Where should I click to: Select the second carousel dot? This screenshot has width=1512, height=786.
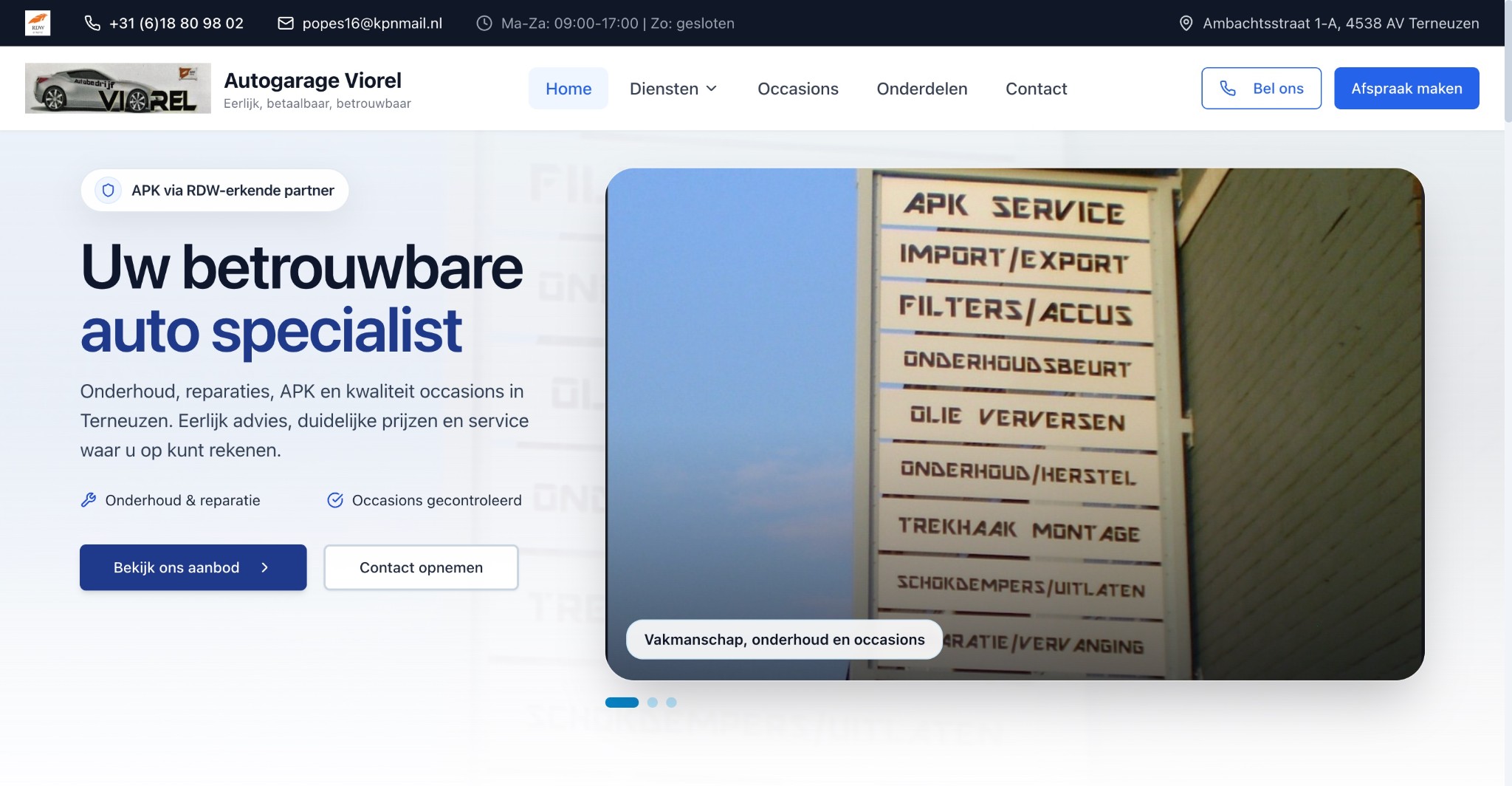point(653,703)
